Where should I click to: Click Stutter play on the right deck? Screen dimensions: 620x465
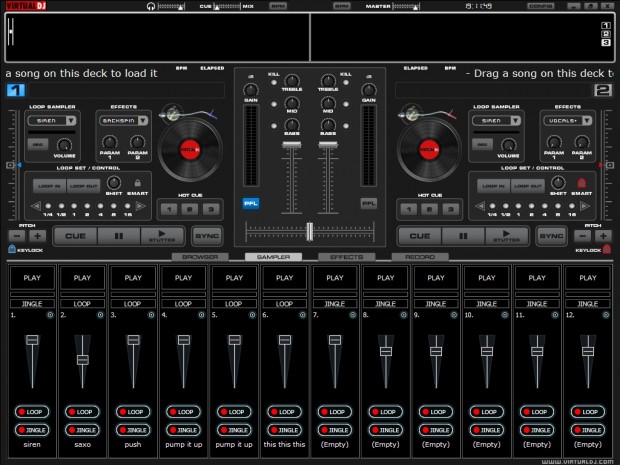507,236
